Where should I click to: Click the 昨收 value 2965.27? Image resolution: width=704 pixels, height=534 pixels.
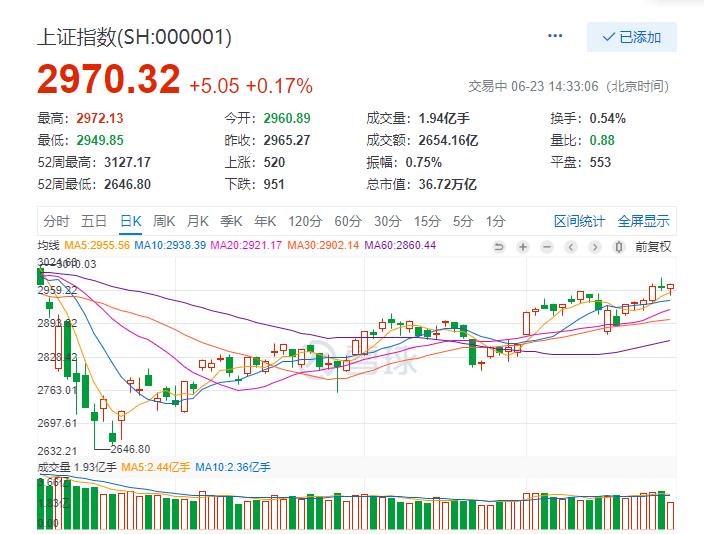tap(287, 140)
